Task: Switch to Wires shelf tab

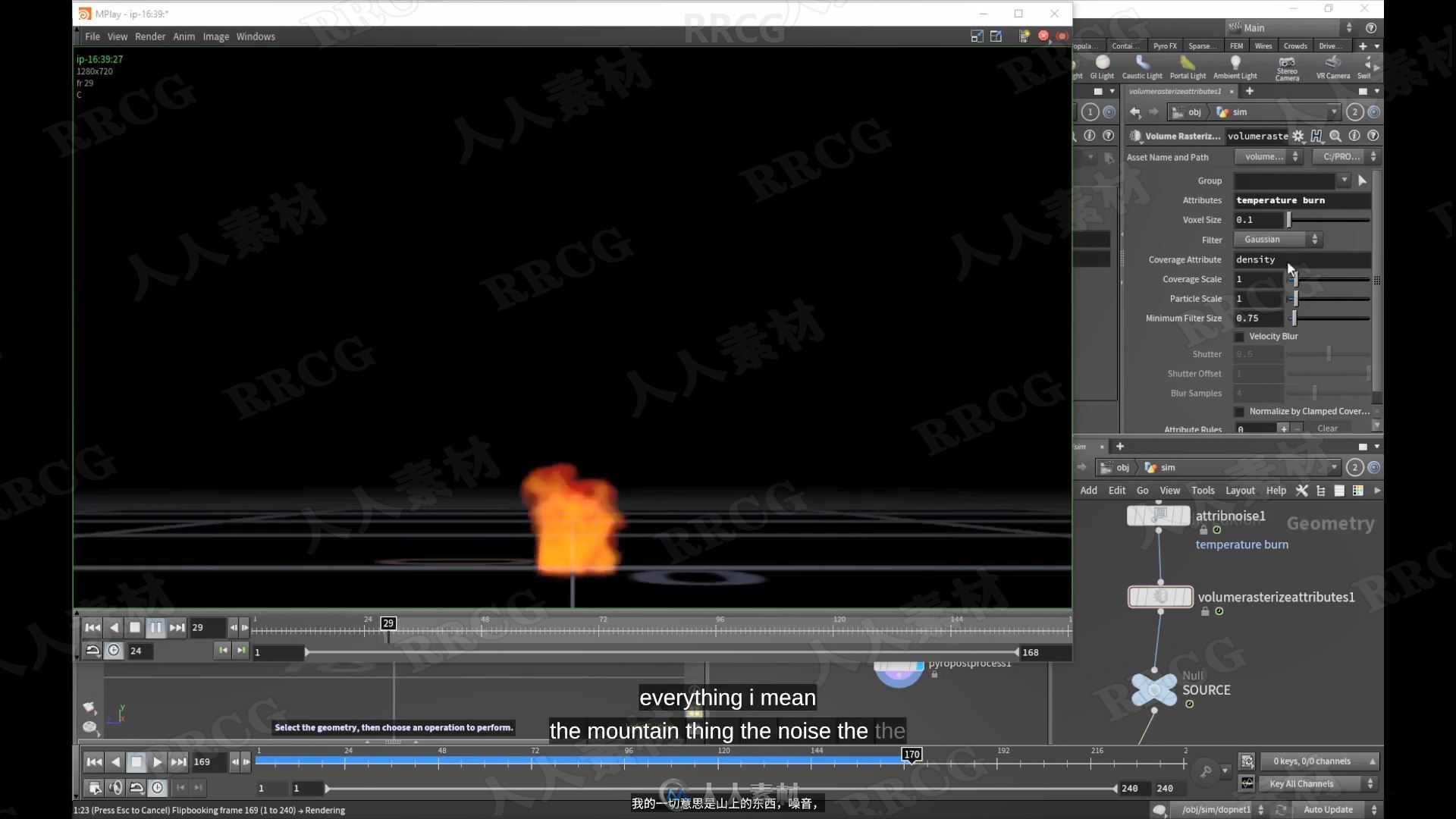Action: coord(1263,45)
